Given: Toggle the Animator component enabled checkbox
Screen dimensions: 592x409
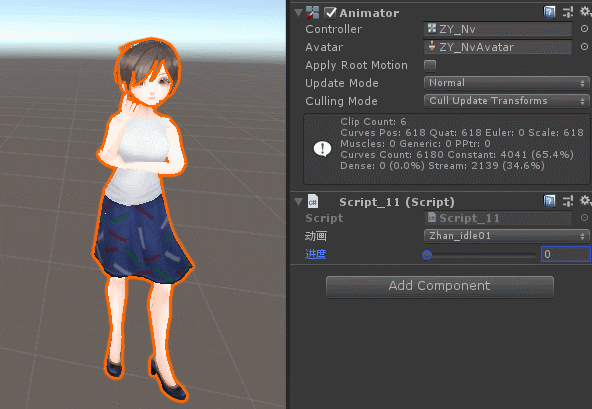Looking at the screenshot, I should click(x=330, y=13).
